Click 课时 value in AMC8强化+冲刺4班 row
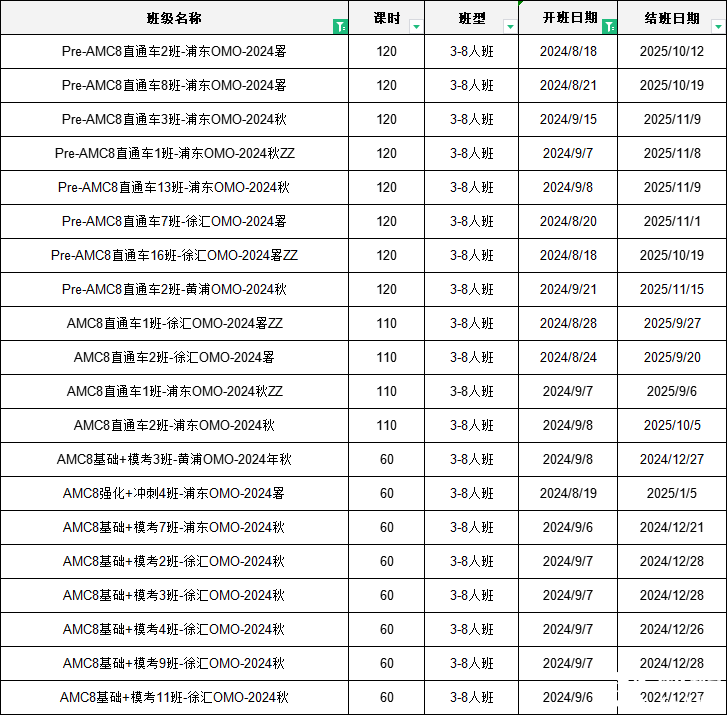This screenshot has width=727, height=715. tap(387, 493)
